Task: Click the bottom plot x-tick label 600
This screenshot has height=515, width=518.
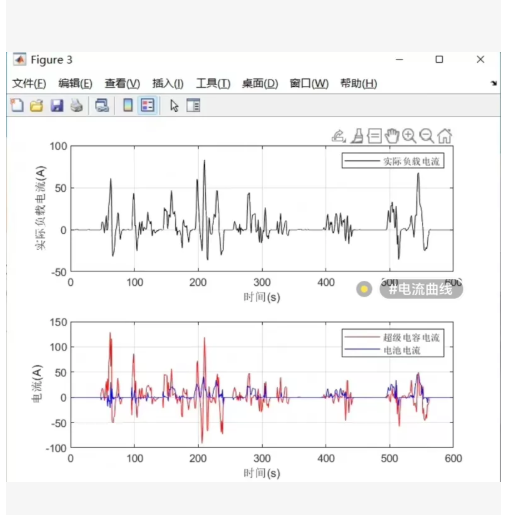Action: [453, 458]
